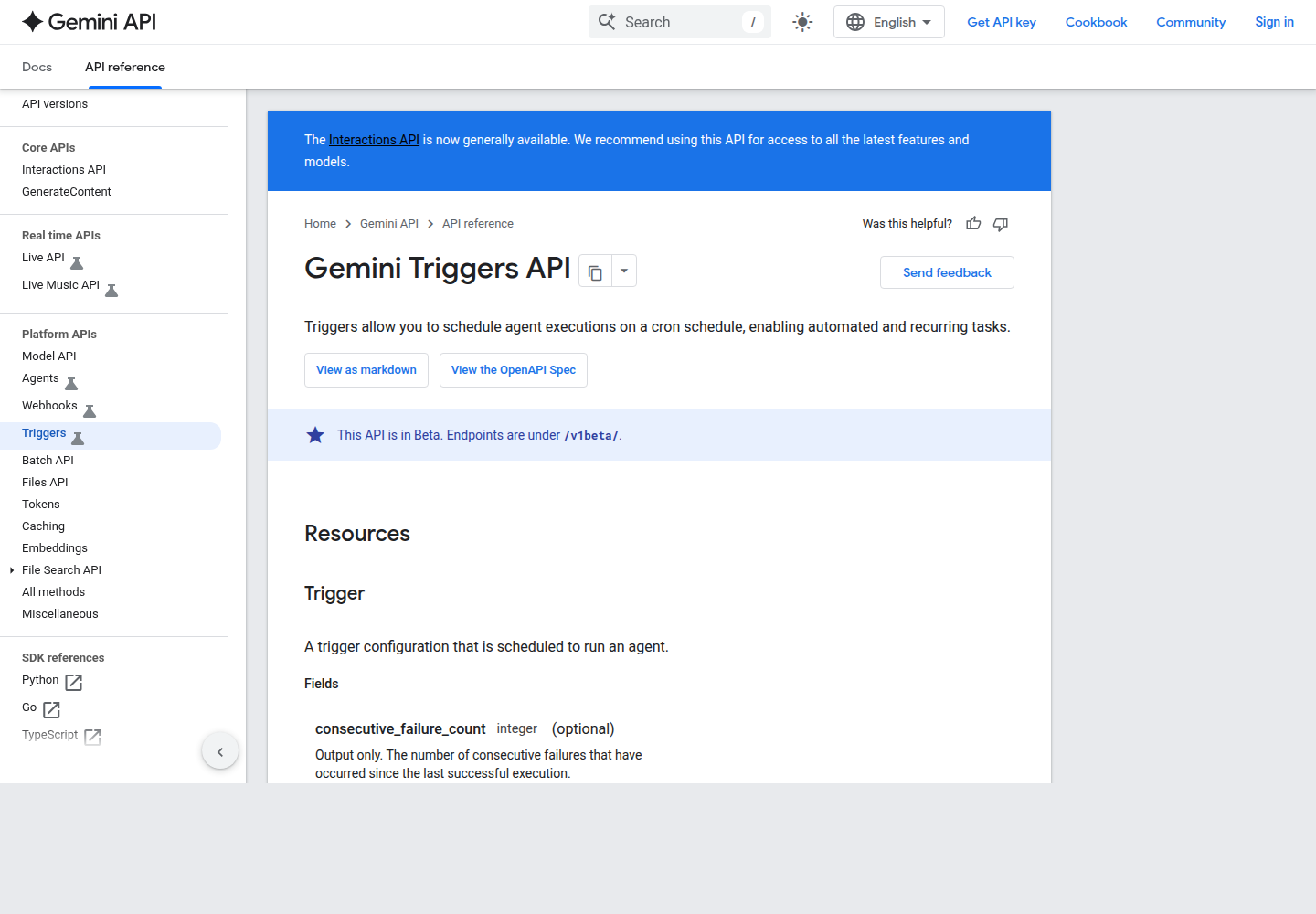Open Python SDK reference link
Viewport: 1316px width, 914px height.
pos(40,680)
